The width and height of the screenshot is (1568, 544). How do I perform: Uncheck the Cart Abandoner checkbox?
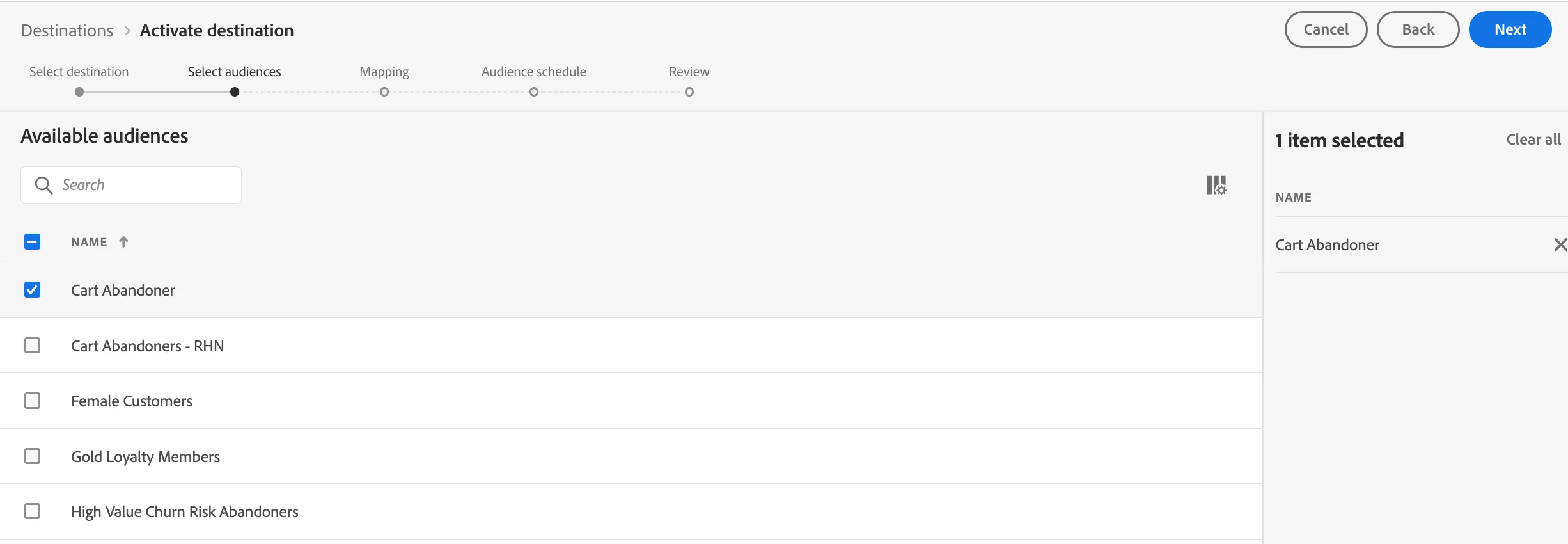tap(32, 290)
